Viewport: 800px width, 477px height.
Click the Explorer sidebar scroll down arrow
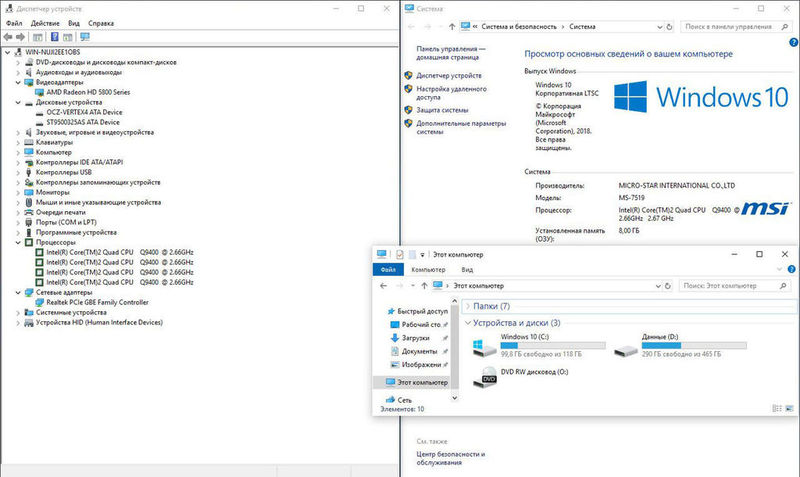pos(454,397)
